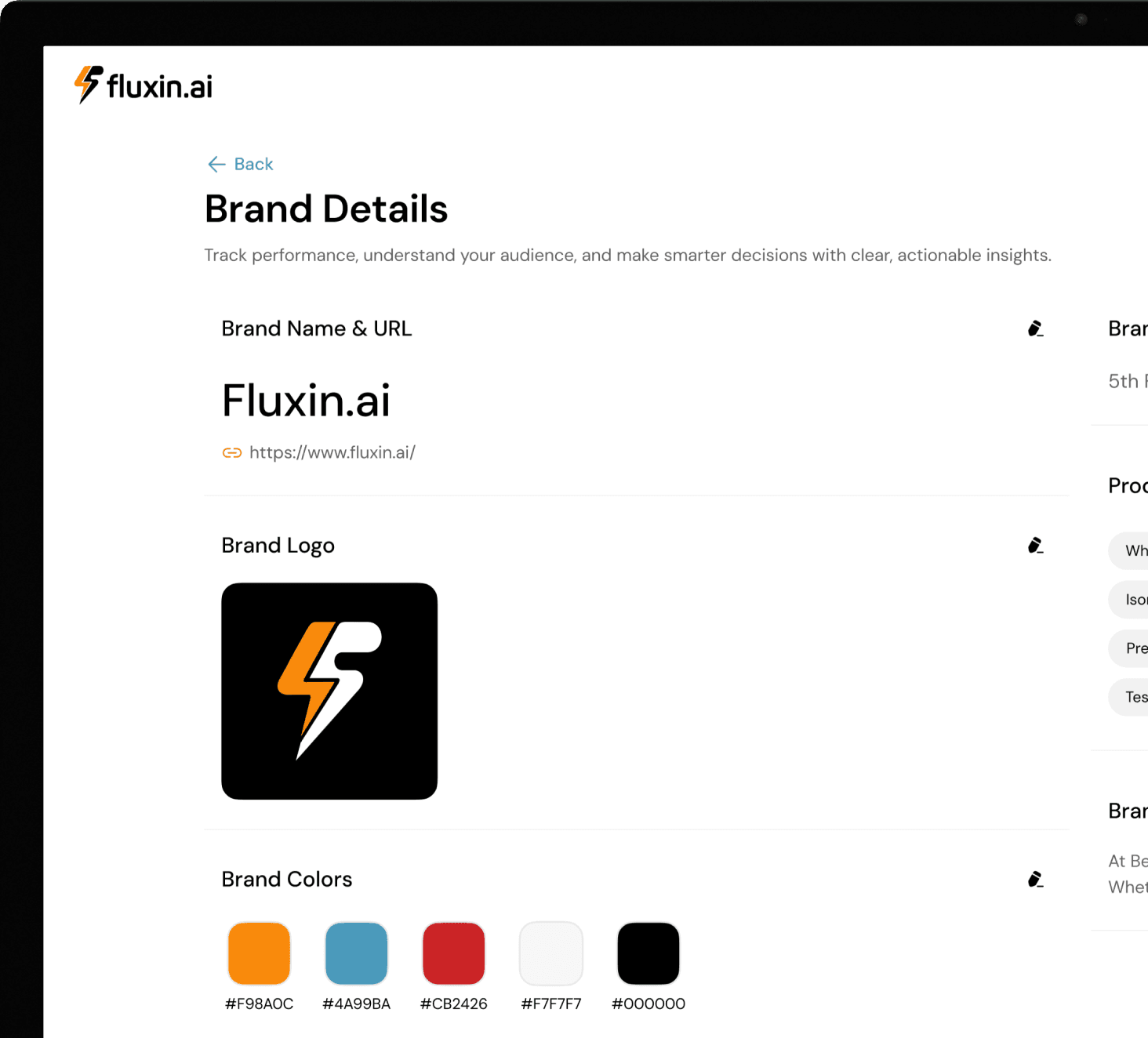Click the Brand Details heading
This screenshot has width=1148, height=1038.
pyautogui.click(x=326, y=209)
